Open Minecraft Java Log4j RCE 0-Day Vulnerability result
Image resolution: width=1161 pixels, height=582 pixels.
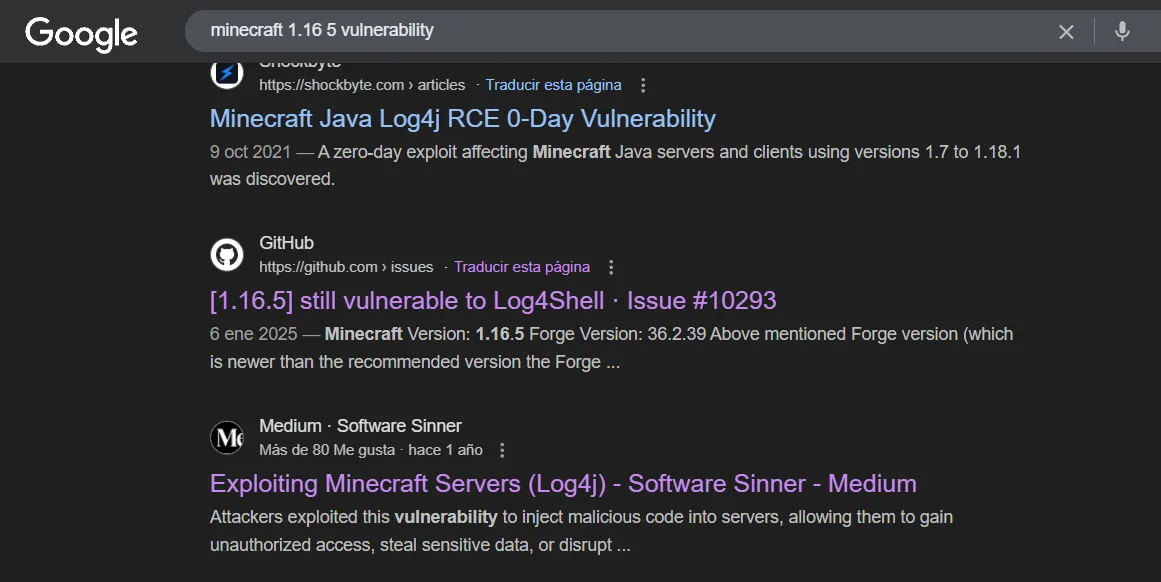tap(463, 118)
